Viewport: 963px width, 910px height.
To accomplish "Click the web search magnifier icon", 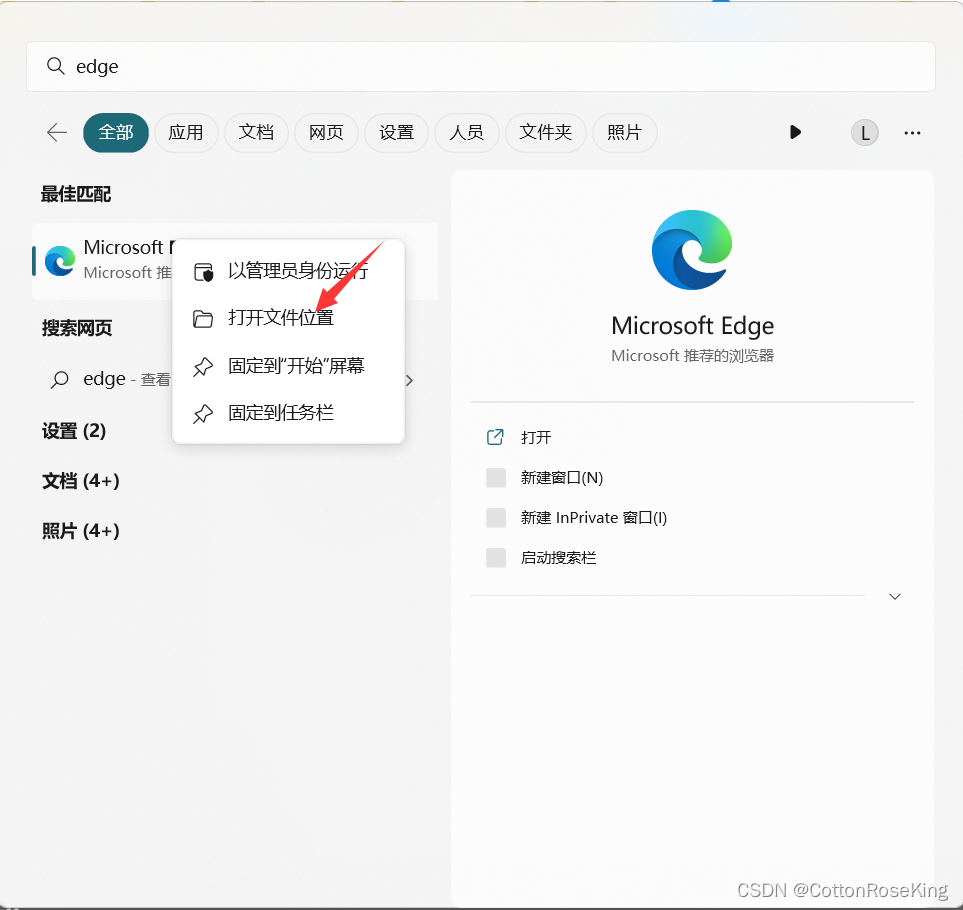I will 60,379.
